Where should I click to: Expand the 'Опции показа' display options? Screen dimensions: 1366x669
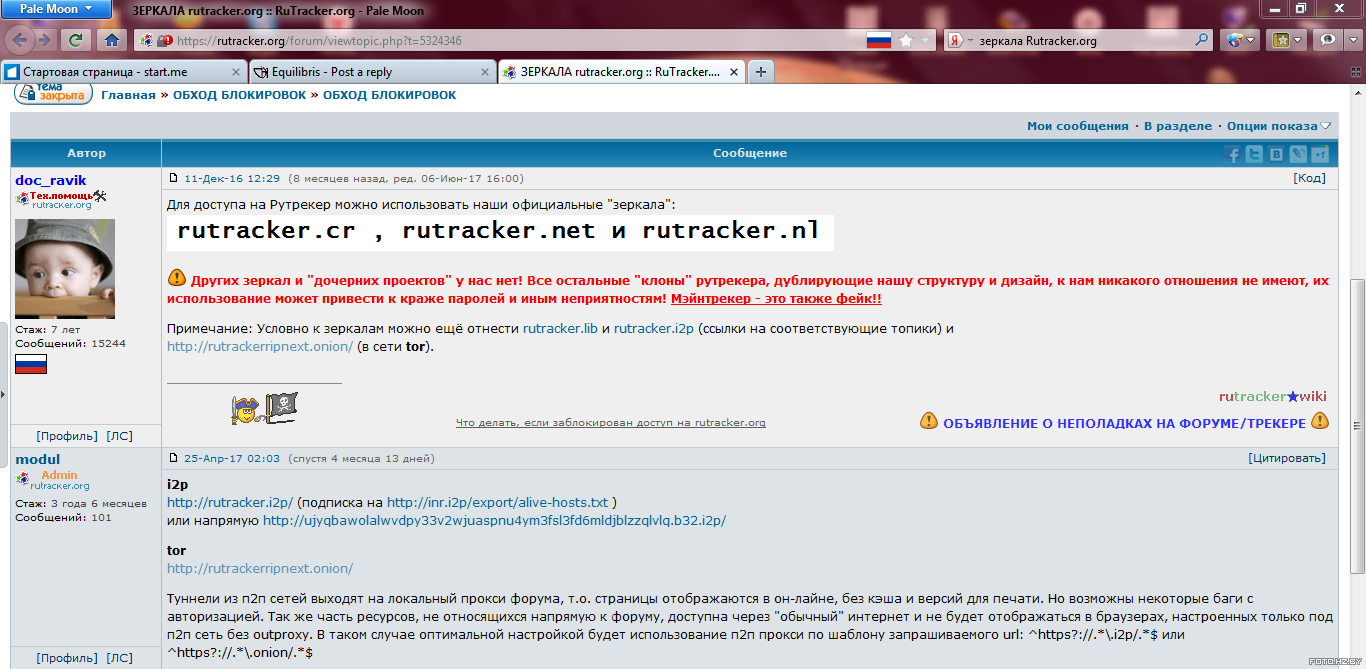(1279, 126)
